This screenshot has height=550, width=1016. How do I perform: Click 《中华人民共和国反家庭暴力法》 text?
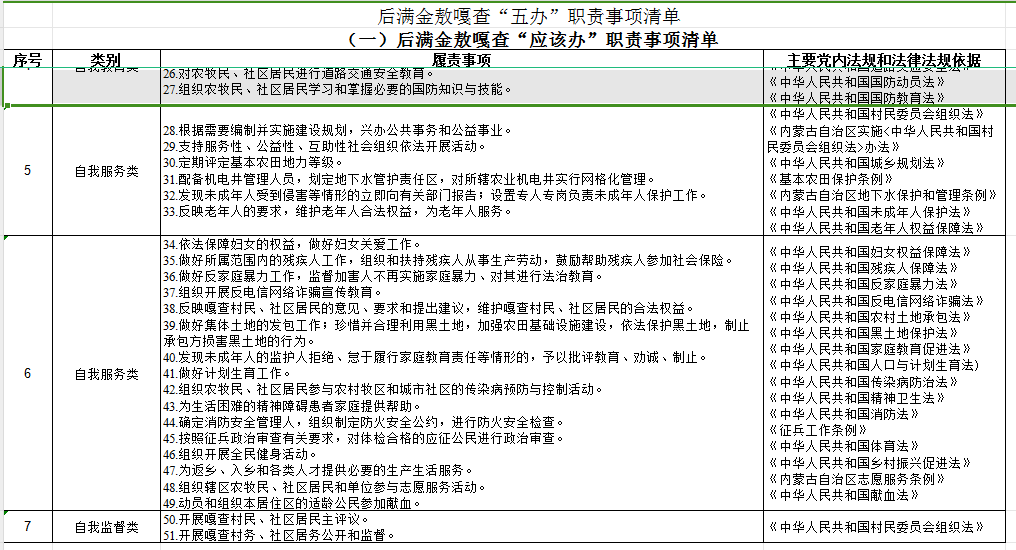[x=863, y=284]
